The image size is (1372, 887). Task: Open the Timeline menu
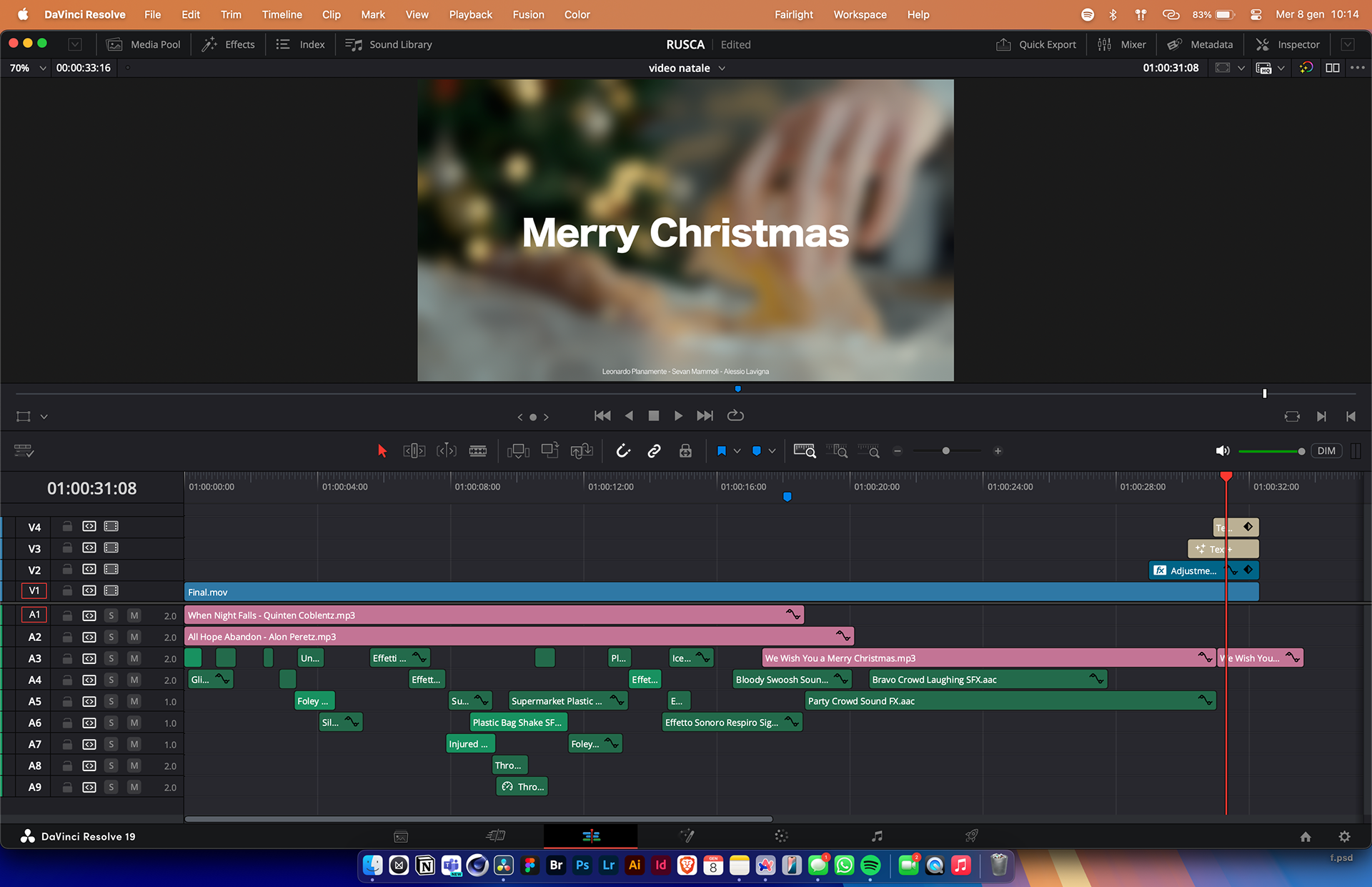(x=282, y=14)
